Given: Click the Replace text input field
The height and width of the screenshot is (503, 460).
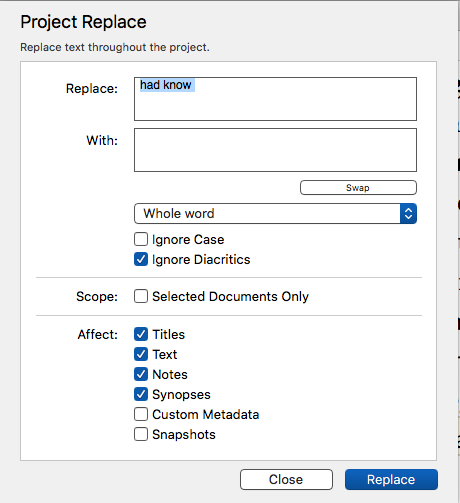Looking at the screenshot, I should pyautogui.click(x=275, y=99).
